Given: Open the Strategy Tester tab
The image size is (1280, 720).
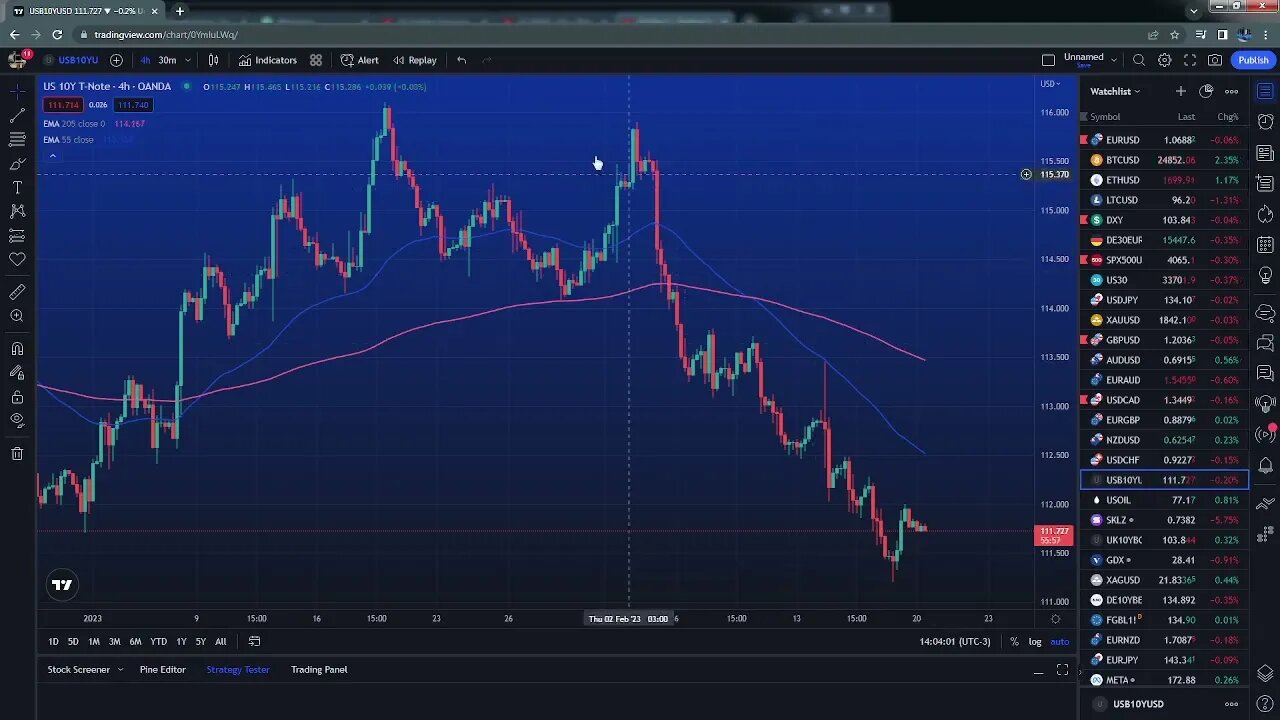Looking at the screenshot, I should (x=238, y=669).
